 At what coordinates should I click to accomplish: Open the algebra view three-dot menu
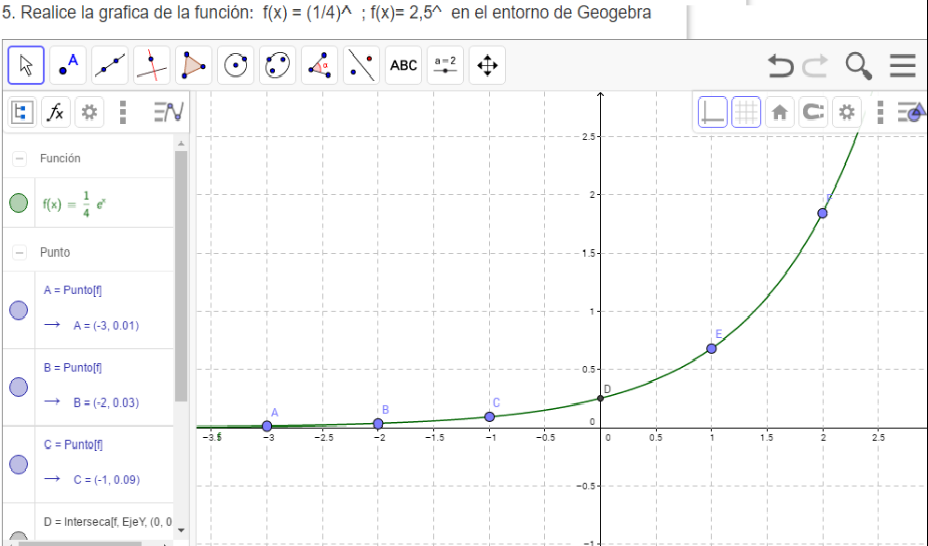[x=123, y=112]
